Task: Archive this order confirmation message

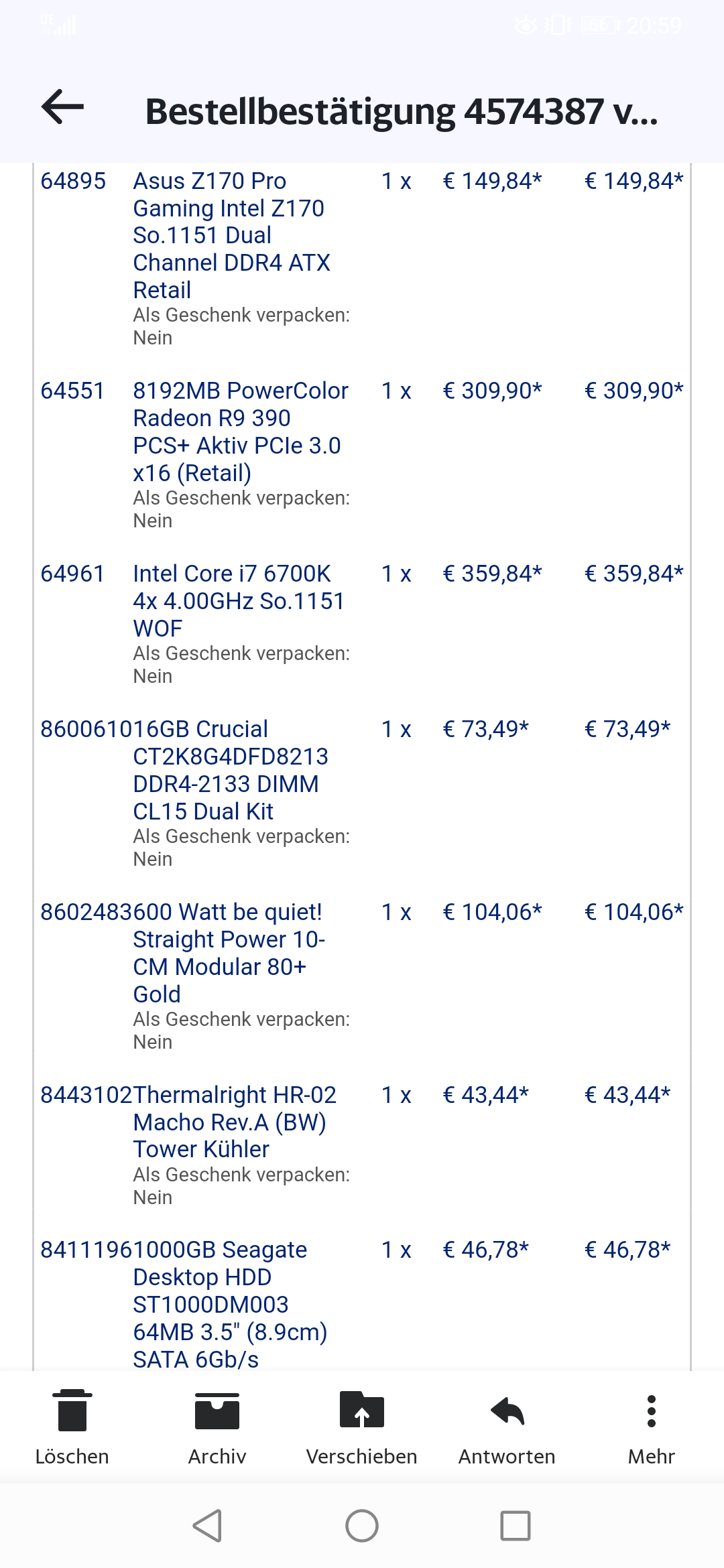Action: click(x=217, y=1411)
